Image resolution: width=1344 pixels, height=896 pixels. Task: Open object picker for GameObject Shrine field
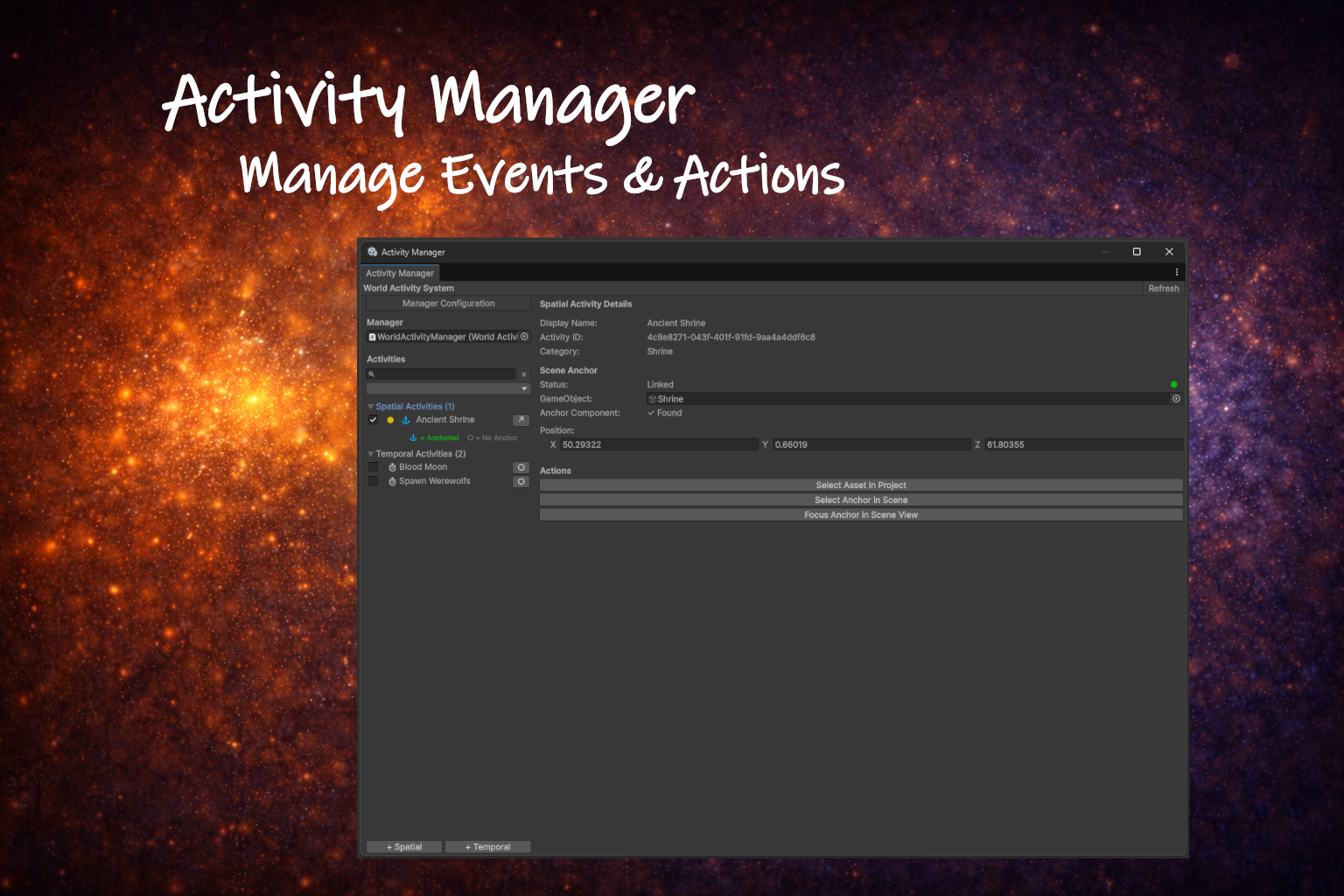click(1176, 399)
